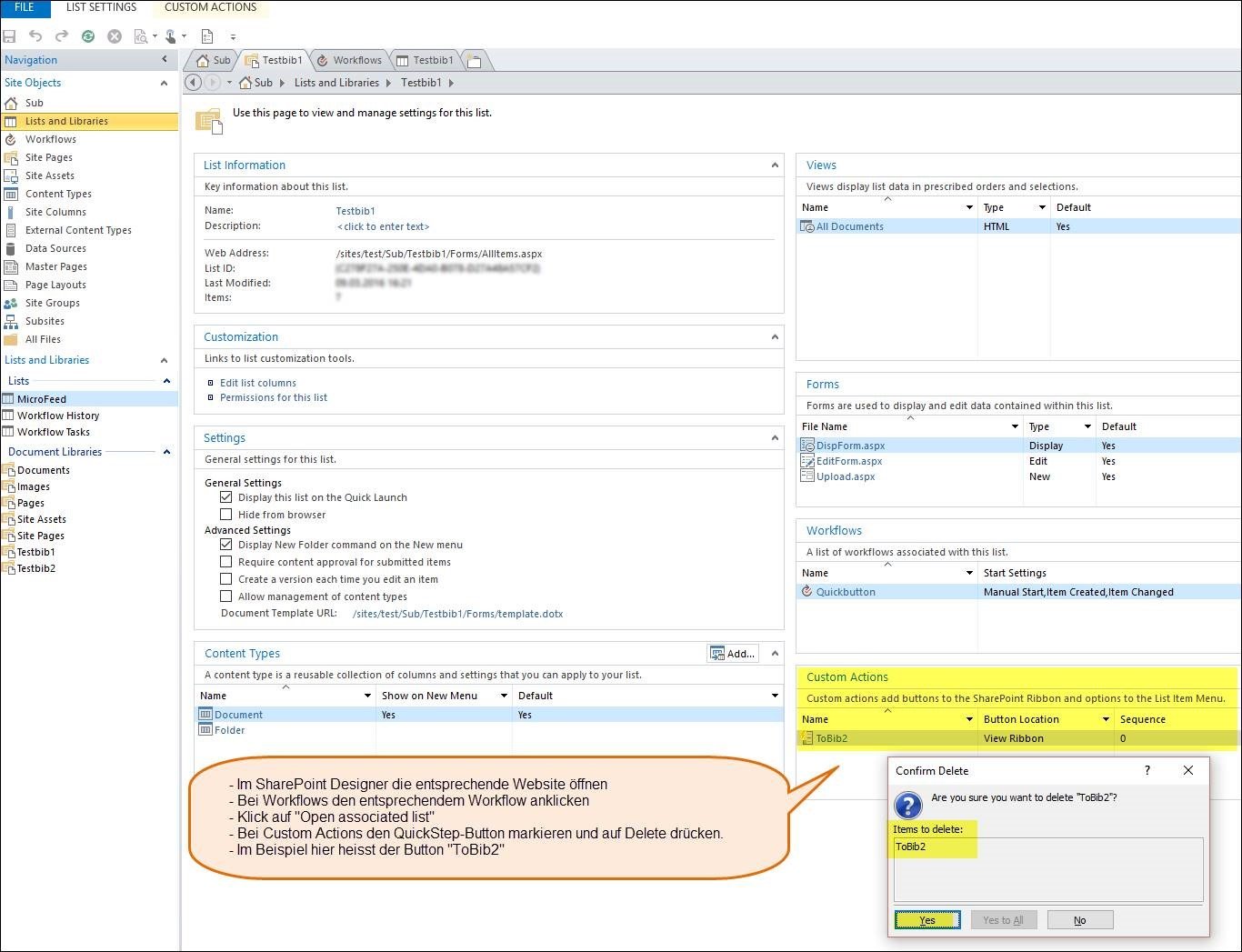Click the Back navigation arrow in breadcrumb

pyautogui.click(x=193, y=83)
